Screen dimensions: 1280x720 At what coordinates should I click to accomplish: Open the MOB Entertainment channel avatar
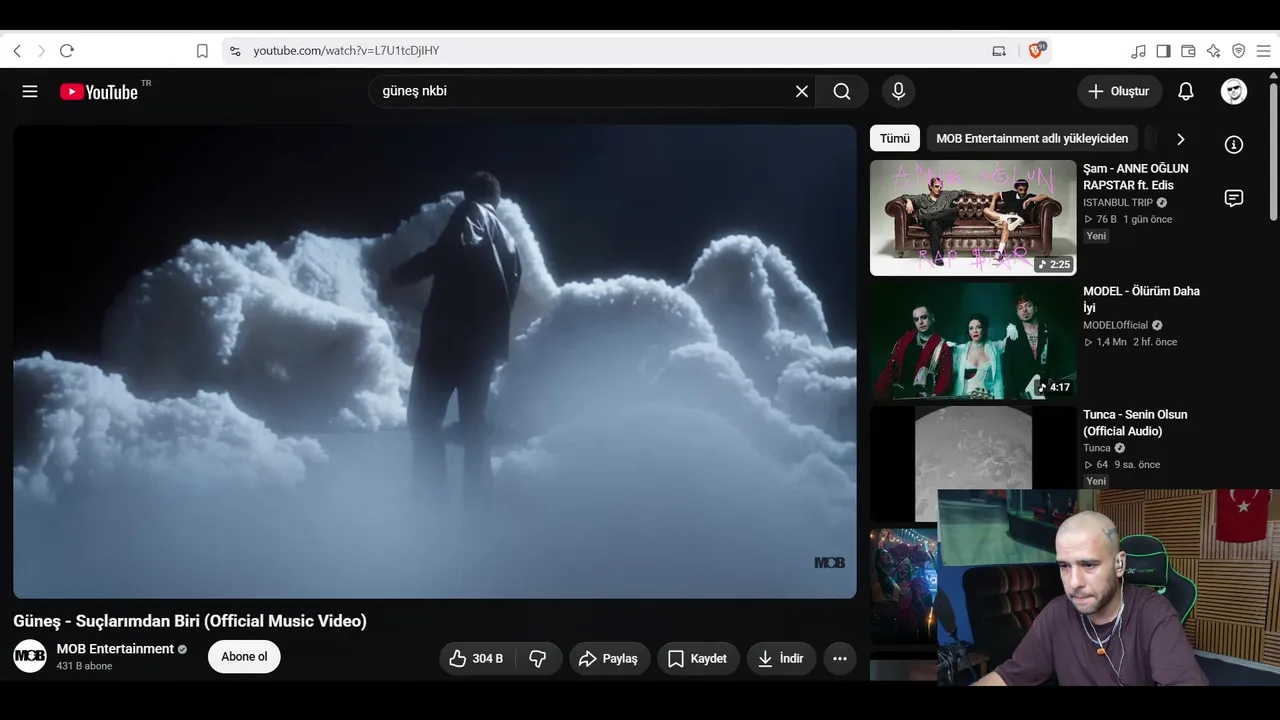coord(30,656)
